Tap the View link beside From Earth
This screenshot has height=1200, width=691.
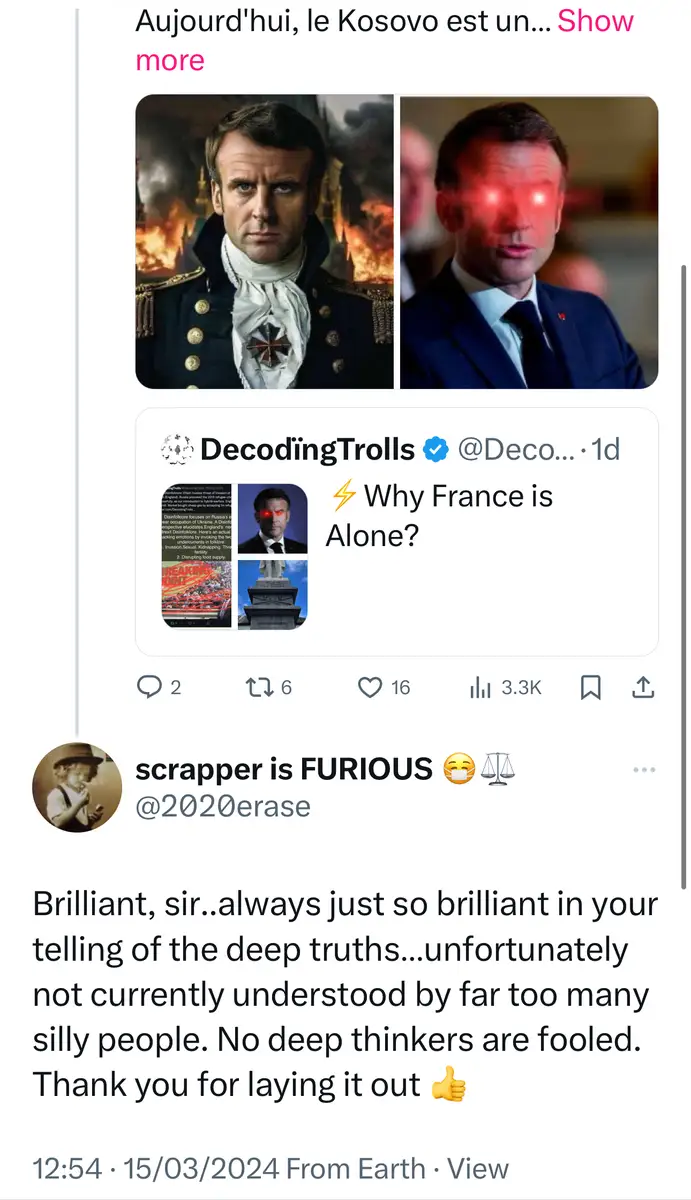[x=477, y=1168]
